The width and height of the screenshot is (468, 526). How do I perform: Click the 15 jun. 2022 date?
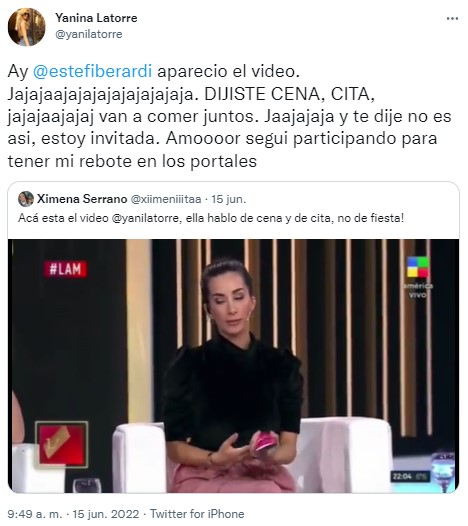(x=106, y=514)
